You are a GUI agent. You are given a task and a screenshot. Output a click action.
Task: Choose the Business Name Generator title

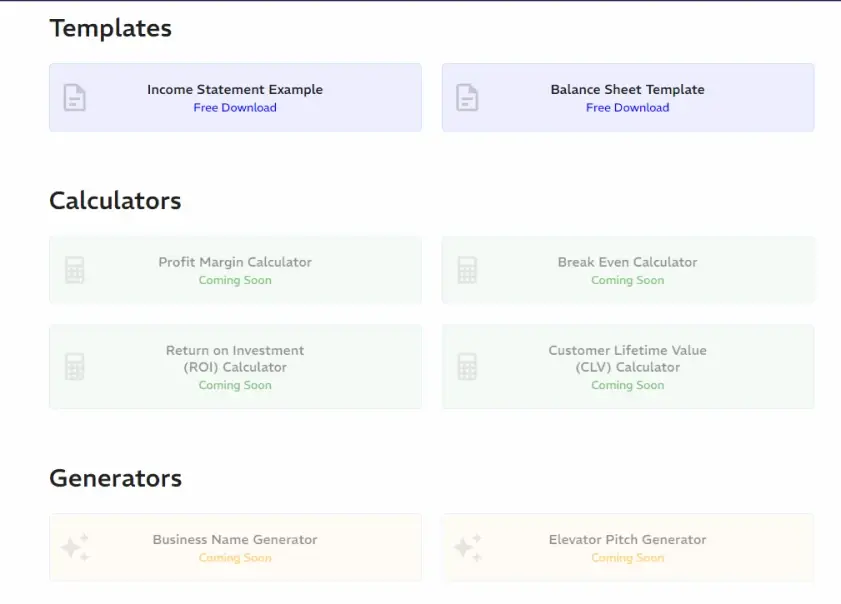(235, 539)
